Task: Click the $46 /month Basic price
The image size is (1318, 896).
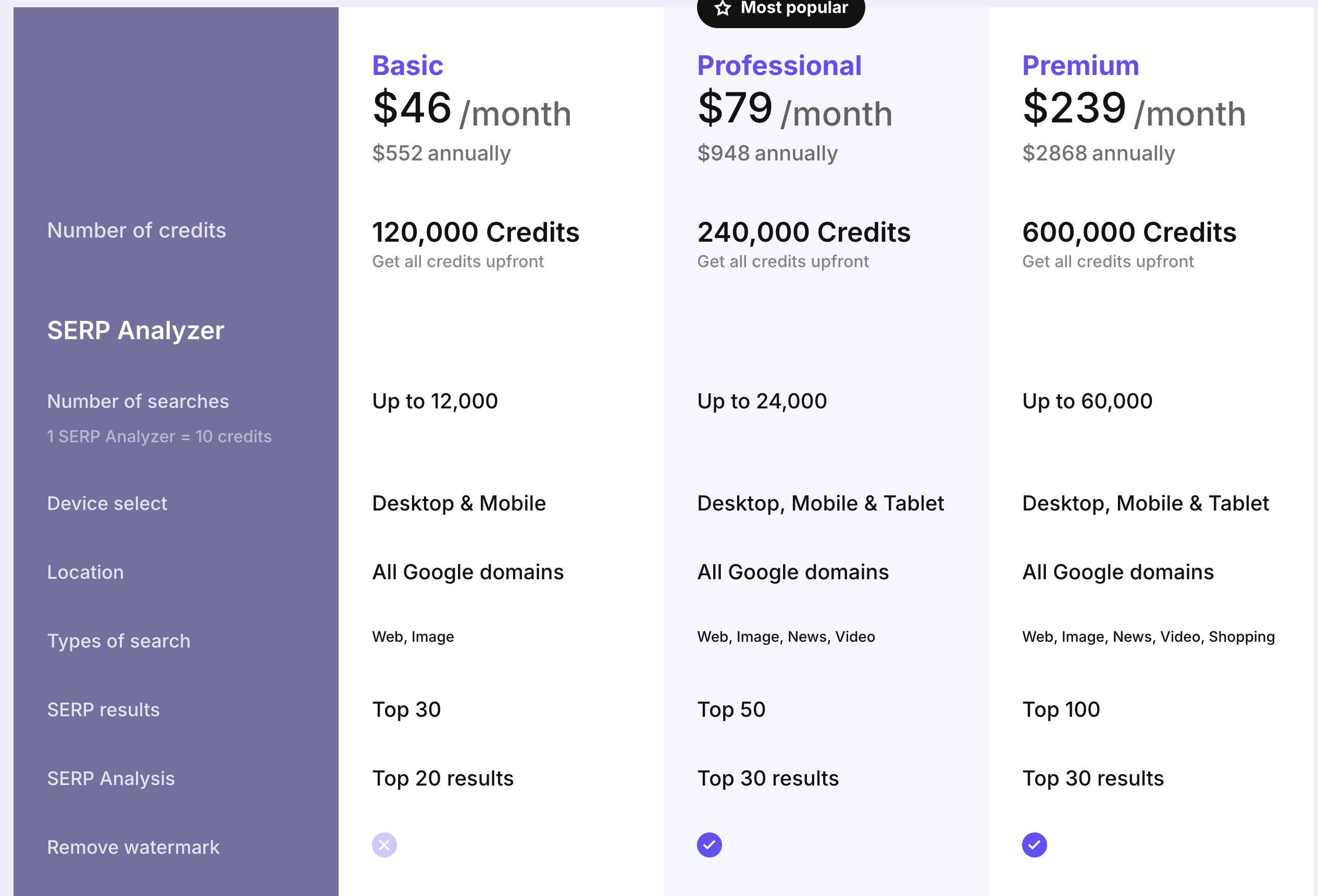Action: tap(471, 109)
